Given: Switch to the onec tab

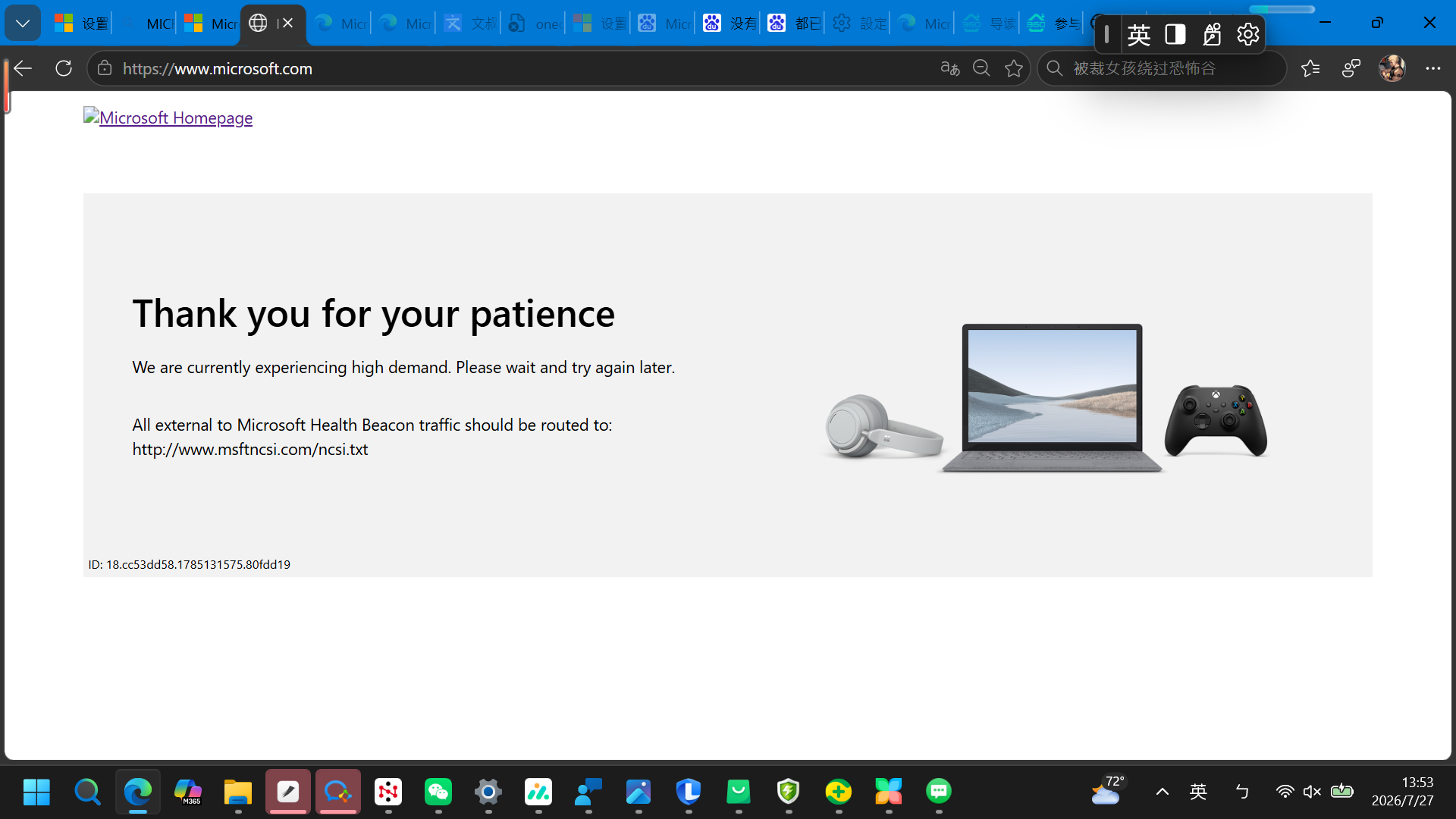Looking at the screenshot, I should pos(535,24).
